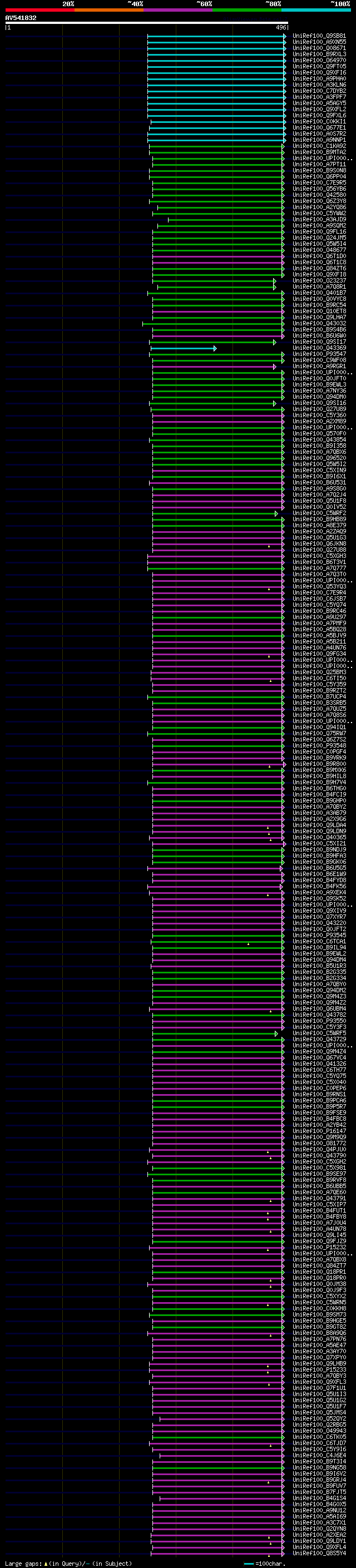
Task: Open hit UniRef100_A9NNP1
Action: (319, 141)
